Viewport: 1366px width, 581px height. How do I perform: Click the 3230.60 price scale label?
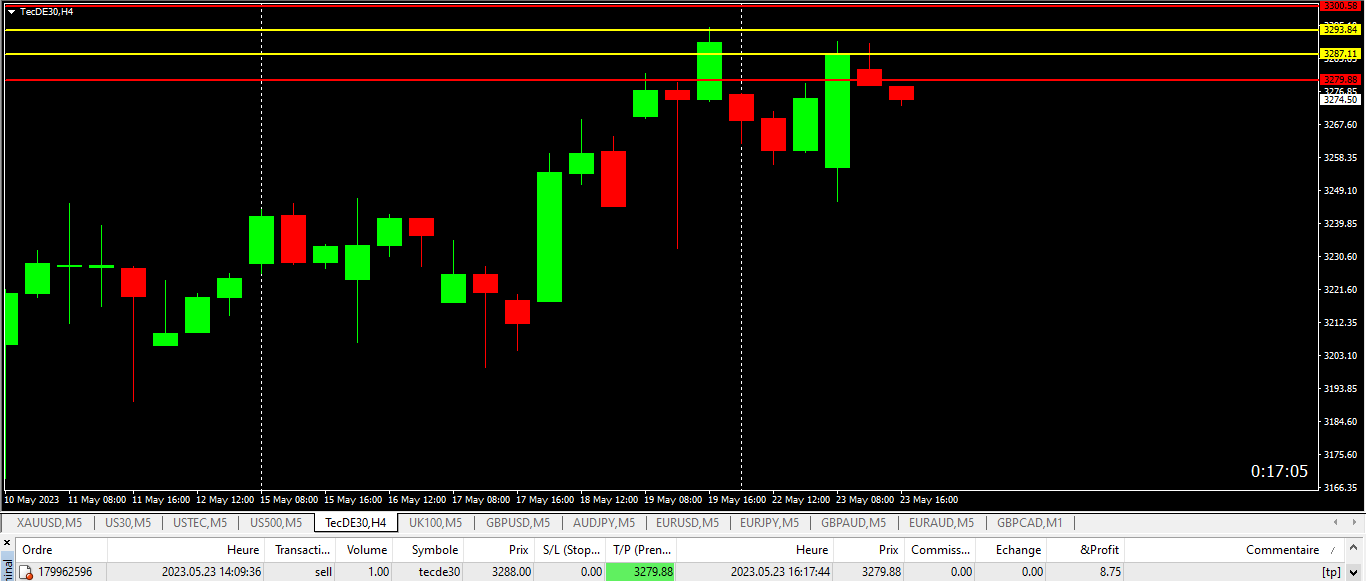[x=1340, y=257]
